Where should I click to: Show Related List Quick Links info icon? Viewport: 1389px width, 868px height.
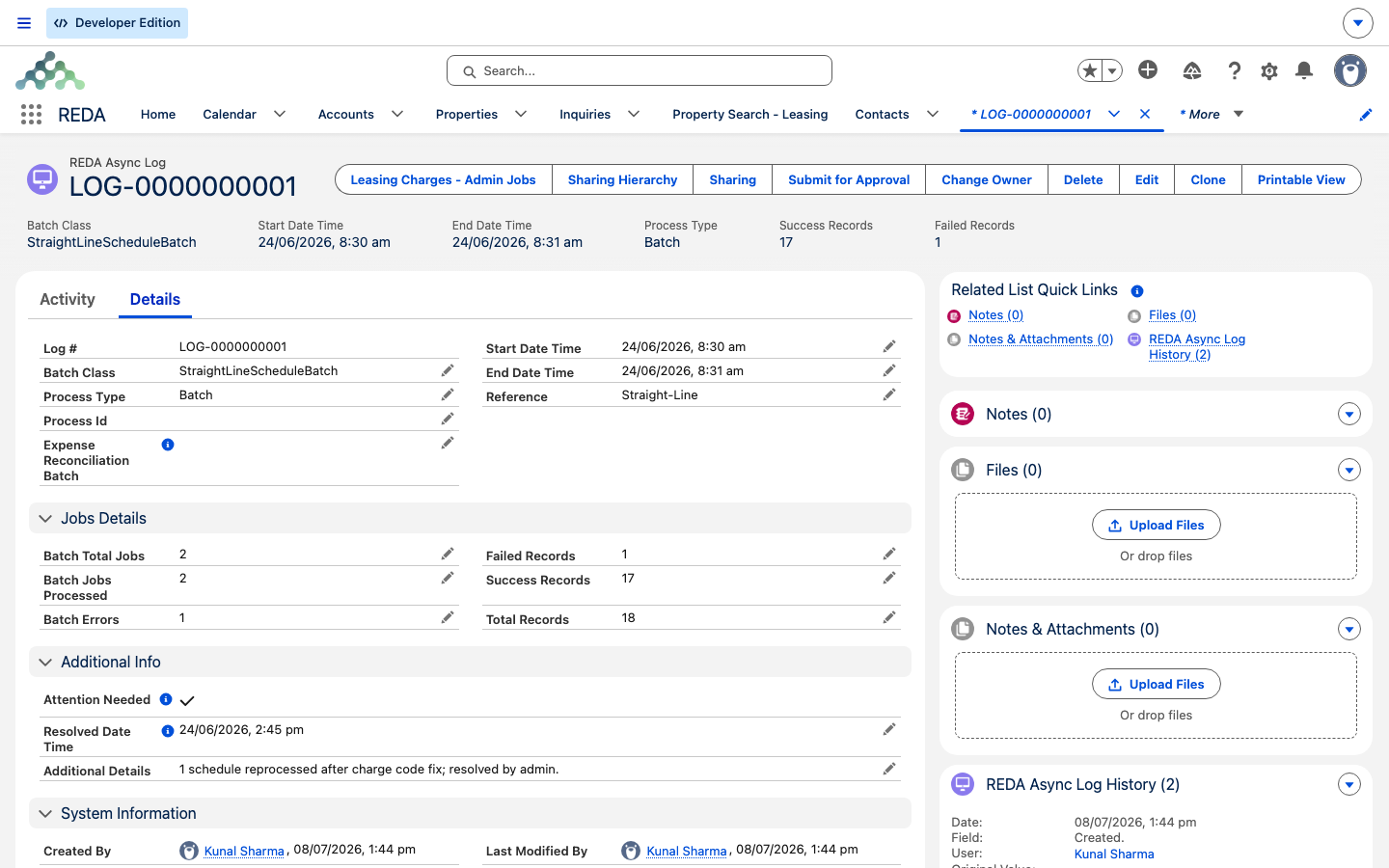click(1137, 291)
